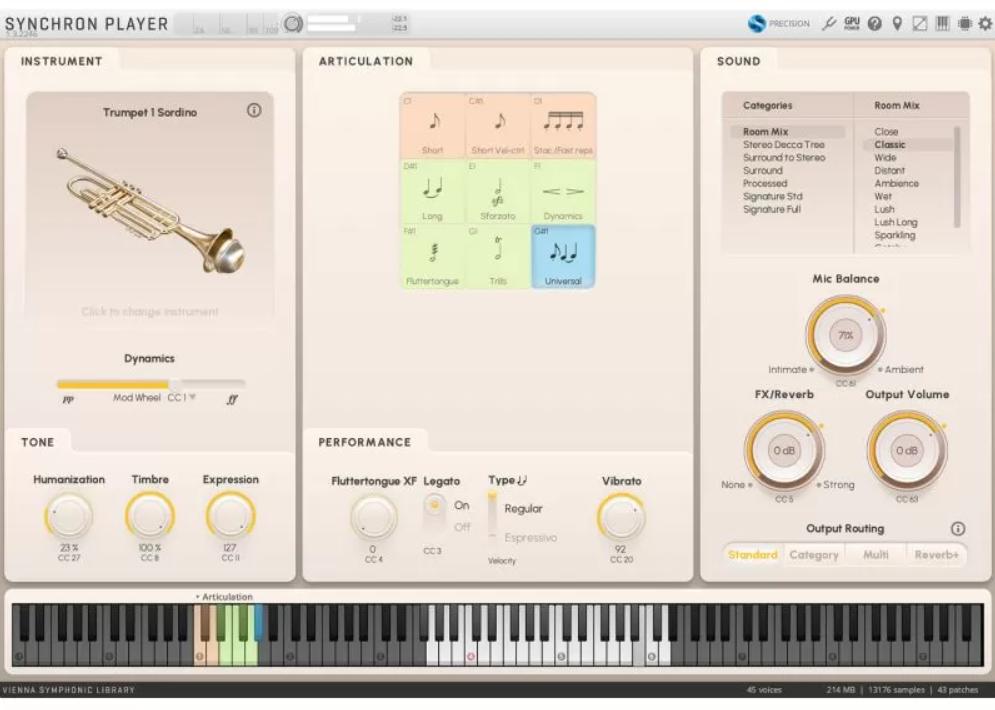
Task: Click the blue Universal keyswitch piano key
Action: pos(259,622)
